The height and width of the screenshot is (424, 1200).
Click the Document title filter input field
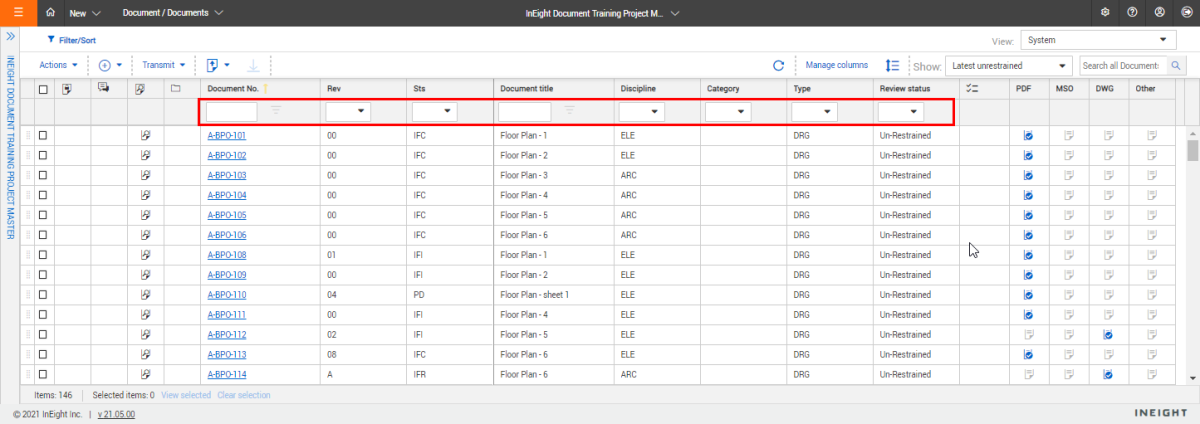pyautogui.click(x=524, y=112)
